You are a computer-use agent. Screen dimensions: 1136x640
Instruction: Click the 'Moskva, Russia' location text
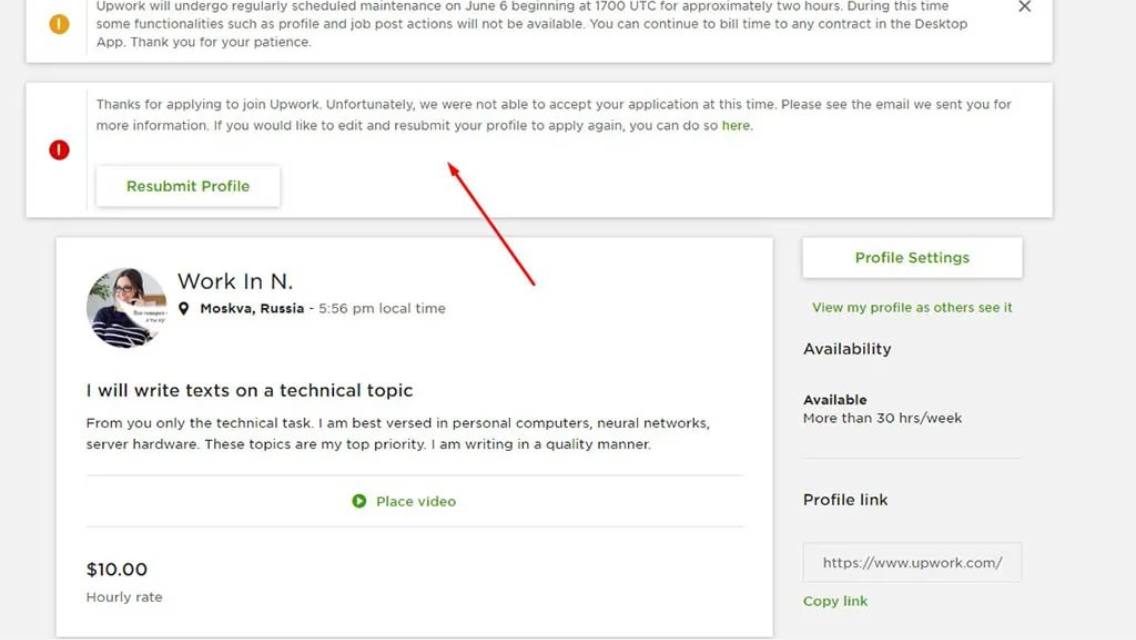click(252, 308)
